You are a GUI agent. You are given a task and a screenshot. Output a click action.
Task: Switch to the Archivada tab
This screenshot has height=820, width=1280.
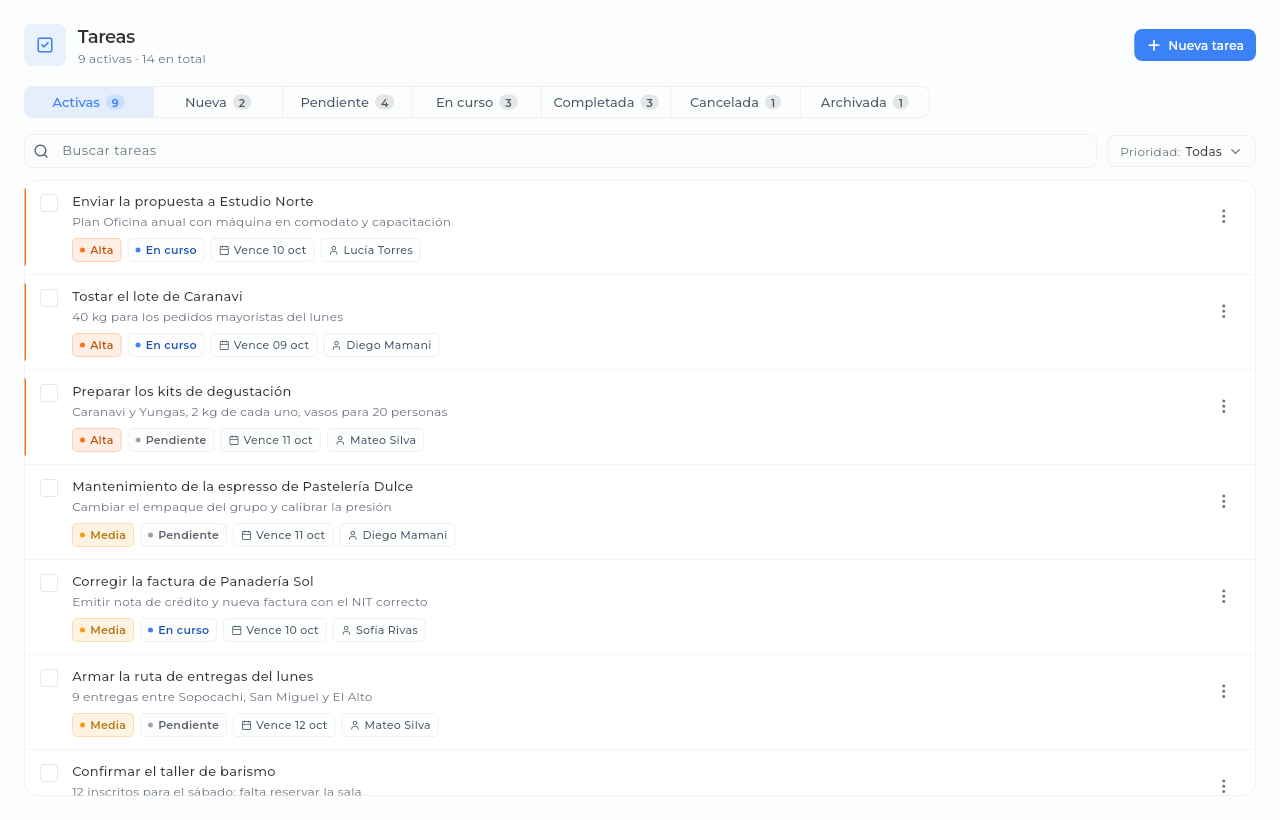pos(864,102)
